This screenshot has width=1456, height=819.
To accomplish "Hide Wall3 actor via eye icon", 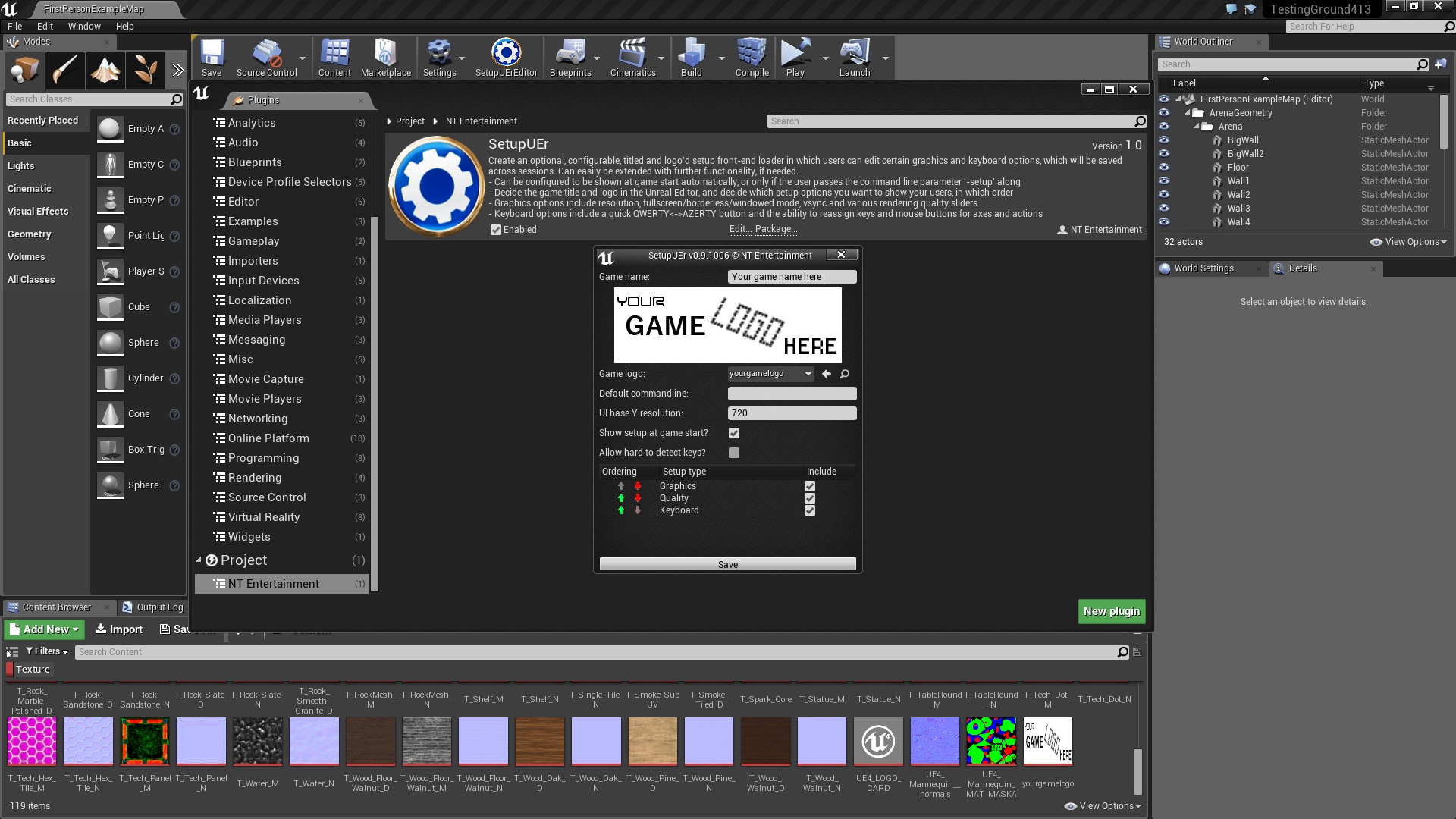I will [x=1164, y=209].
